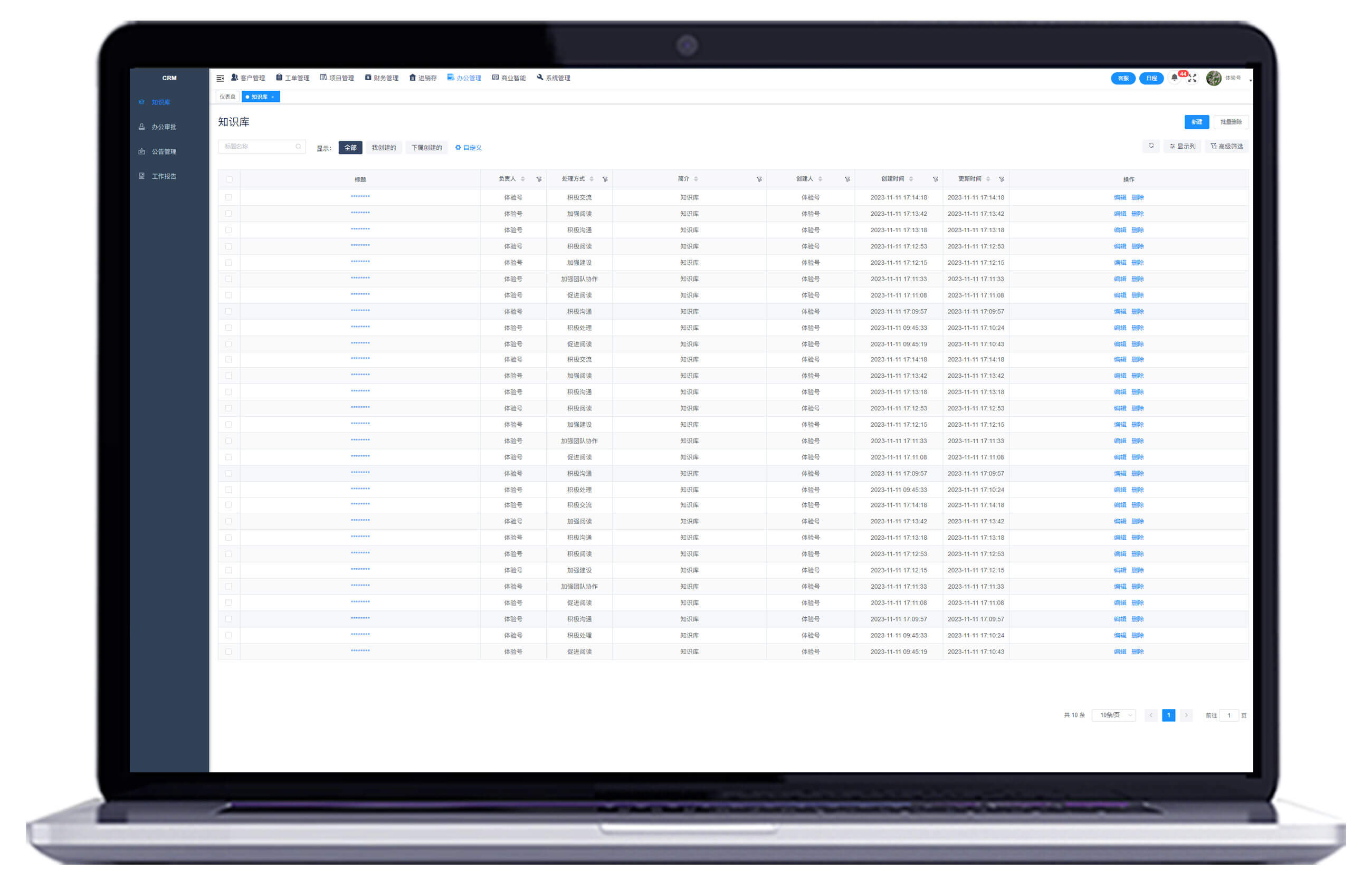Click search magnifier in 标题名称 field
The width and height of the screenshot is (1372, 871).
(298, 147)
